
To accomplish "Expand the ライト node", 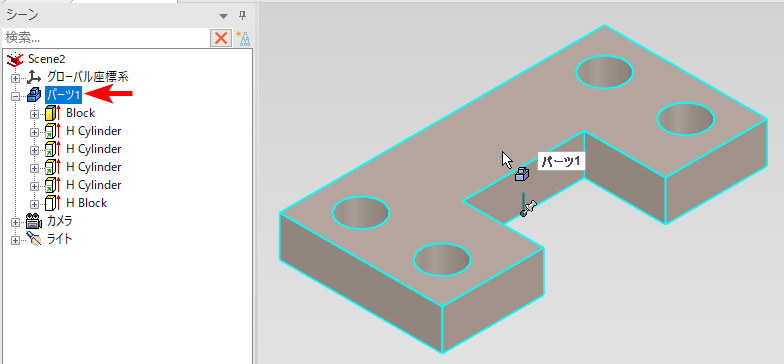I will pyautogui.click(x=16, y=240).
